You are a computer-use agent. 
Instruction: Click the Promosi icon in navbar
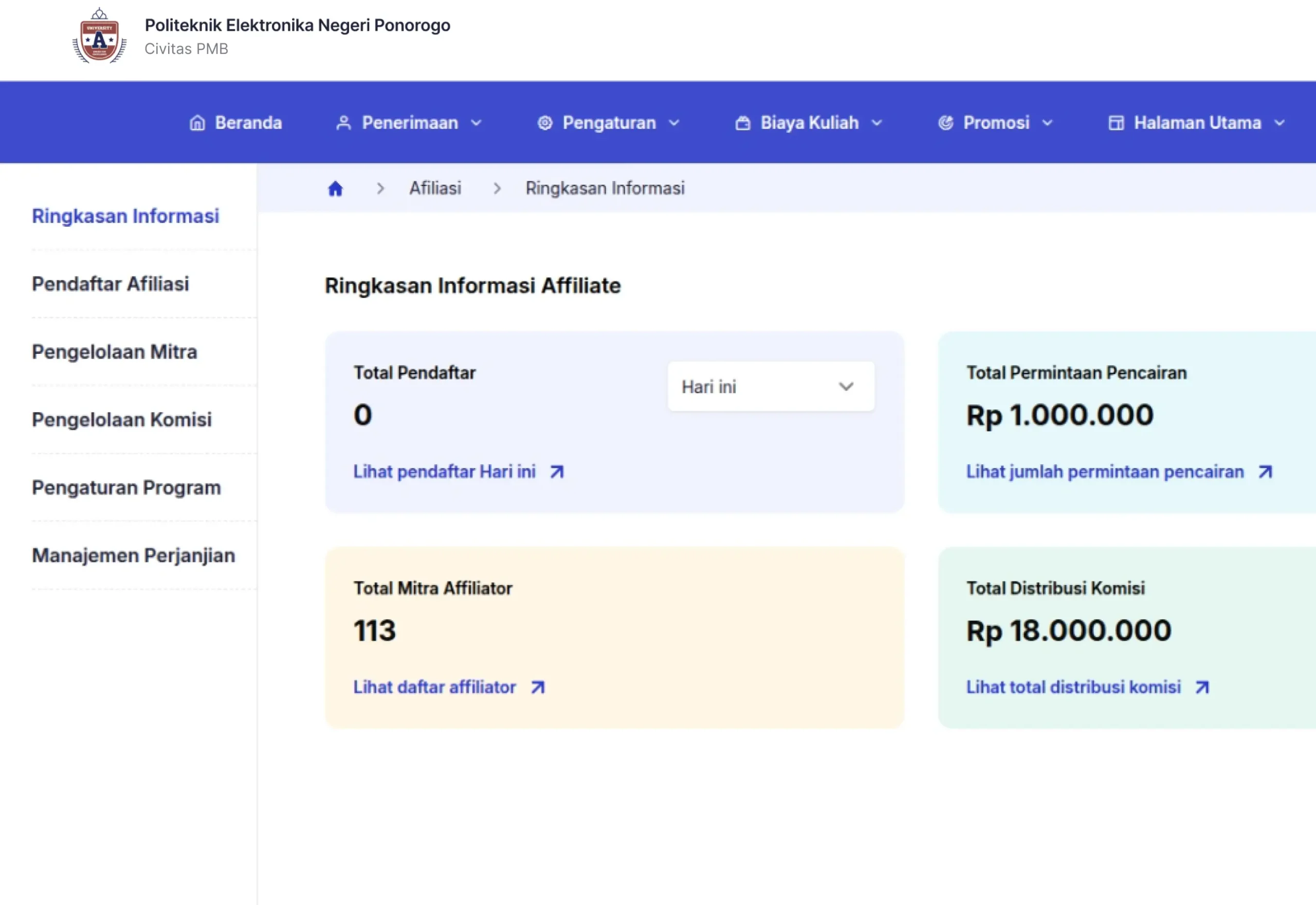pos(945,123)
